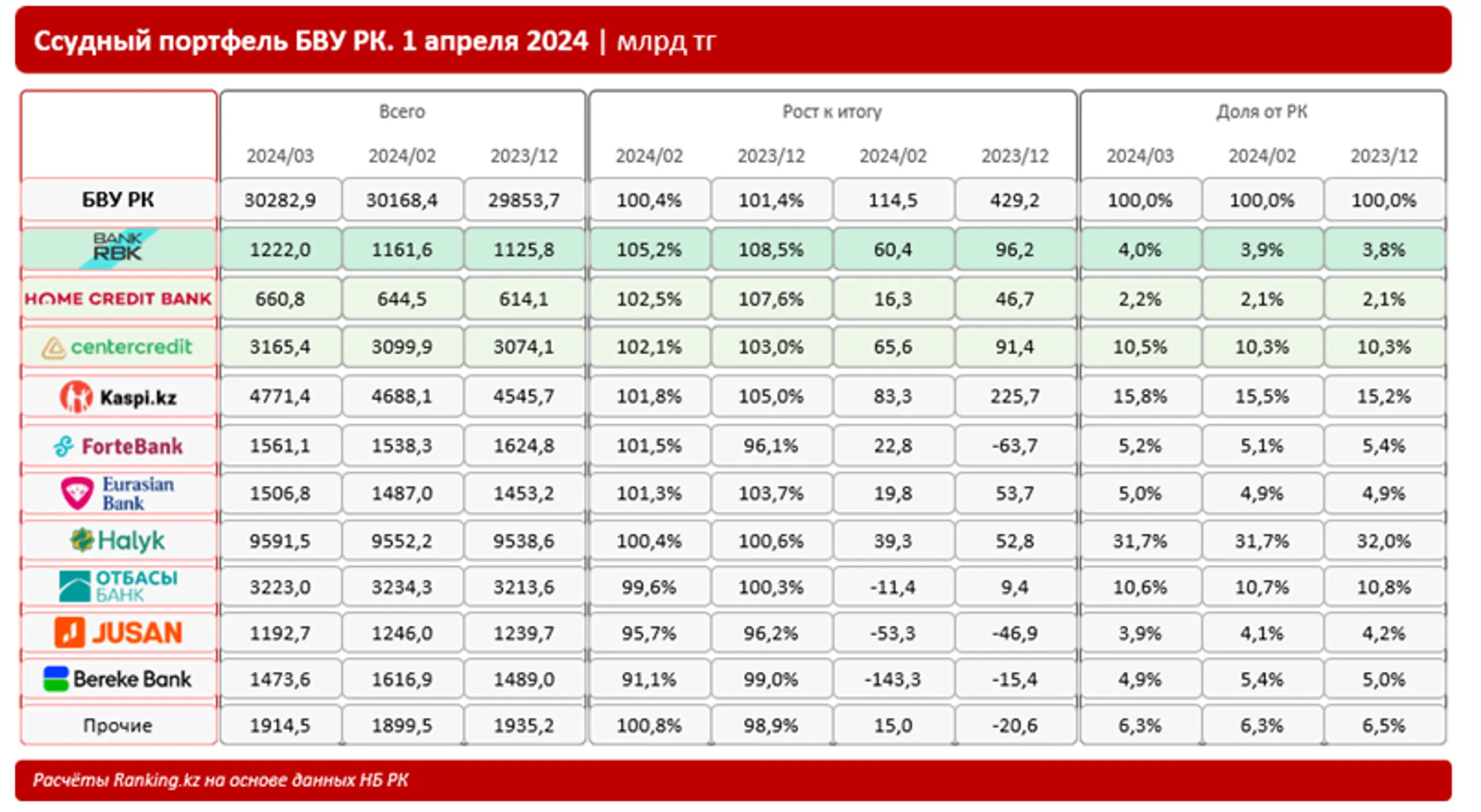Click the total value 30282,9
This screenshot has width=1481, height=812.
(280, 200)
